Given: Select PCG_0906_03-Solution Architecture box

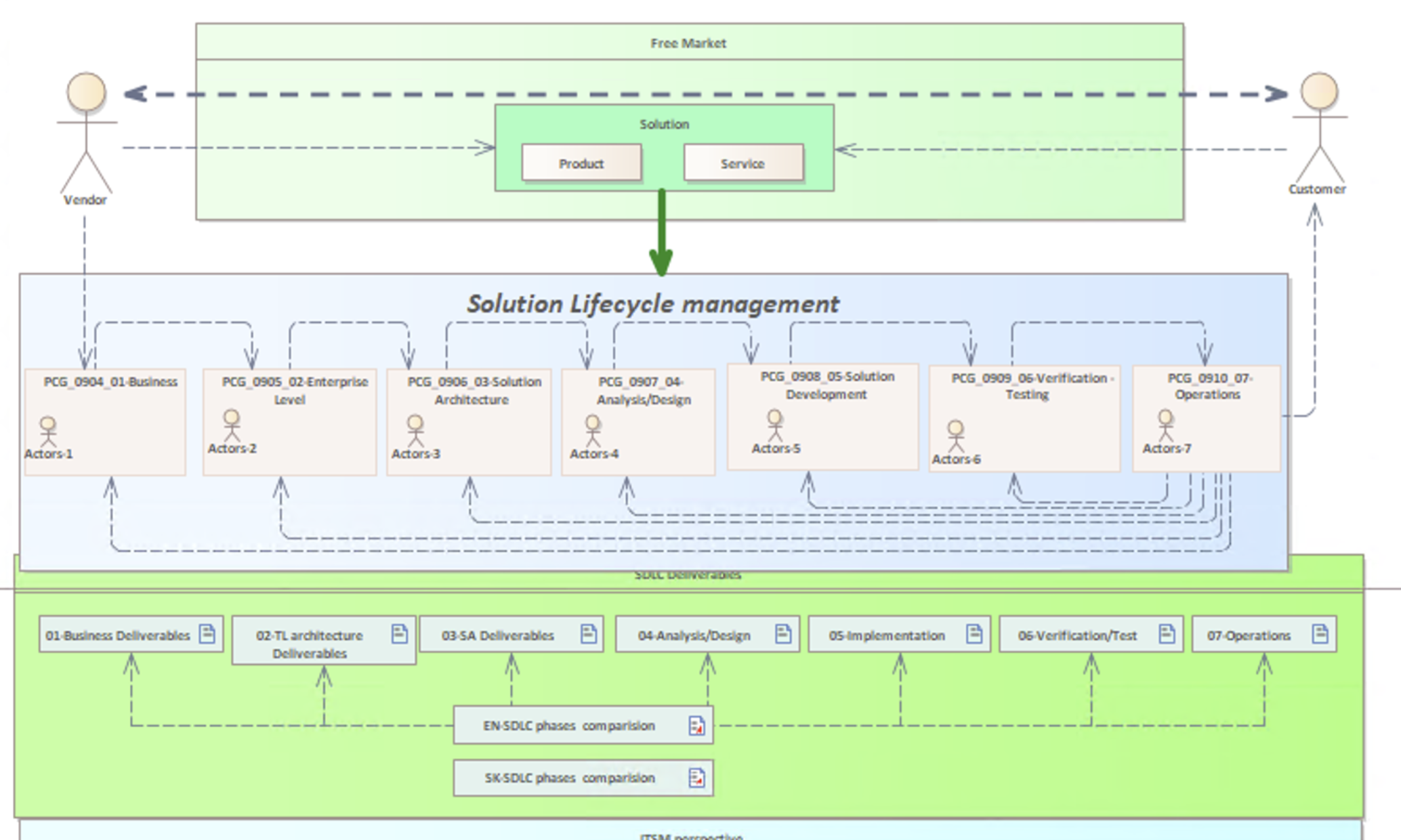Looking at the screenshot, I should pyautogui.click(x=469, y=421).
